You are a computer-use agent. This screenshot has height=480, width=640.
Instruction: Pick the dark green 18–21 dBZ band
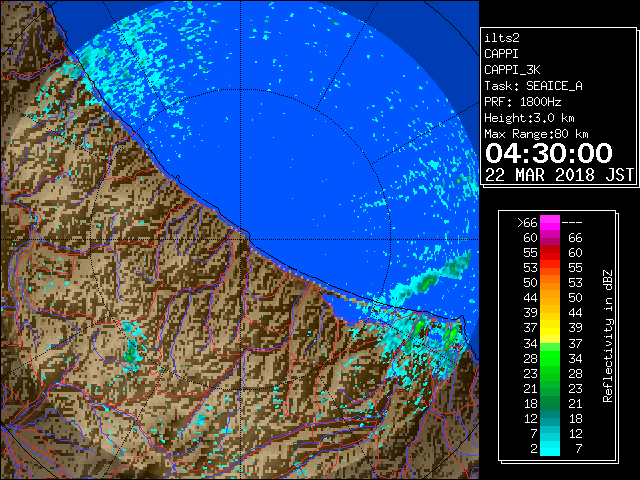[x=550, y=403]
